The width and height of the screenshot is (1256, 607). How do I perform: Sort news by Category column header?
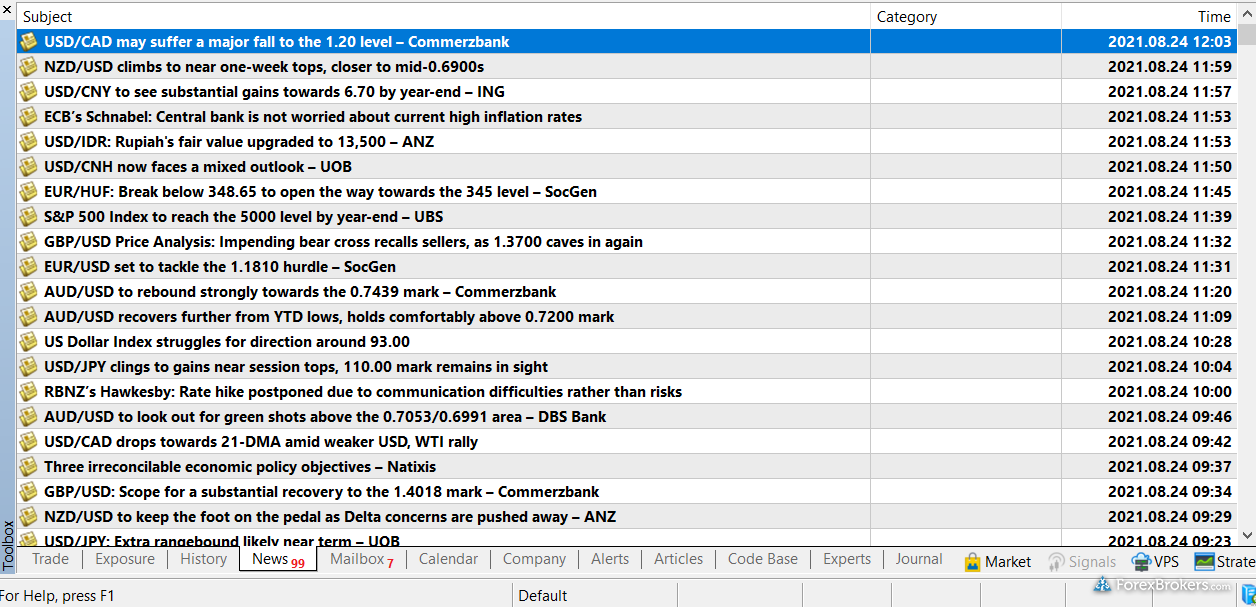pos(965,16)
